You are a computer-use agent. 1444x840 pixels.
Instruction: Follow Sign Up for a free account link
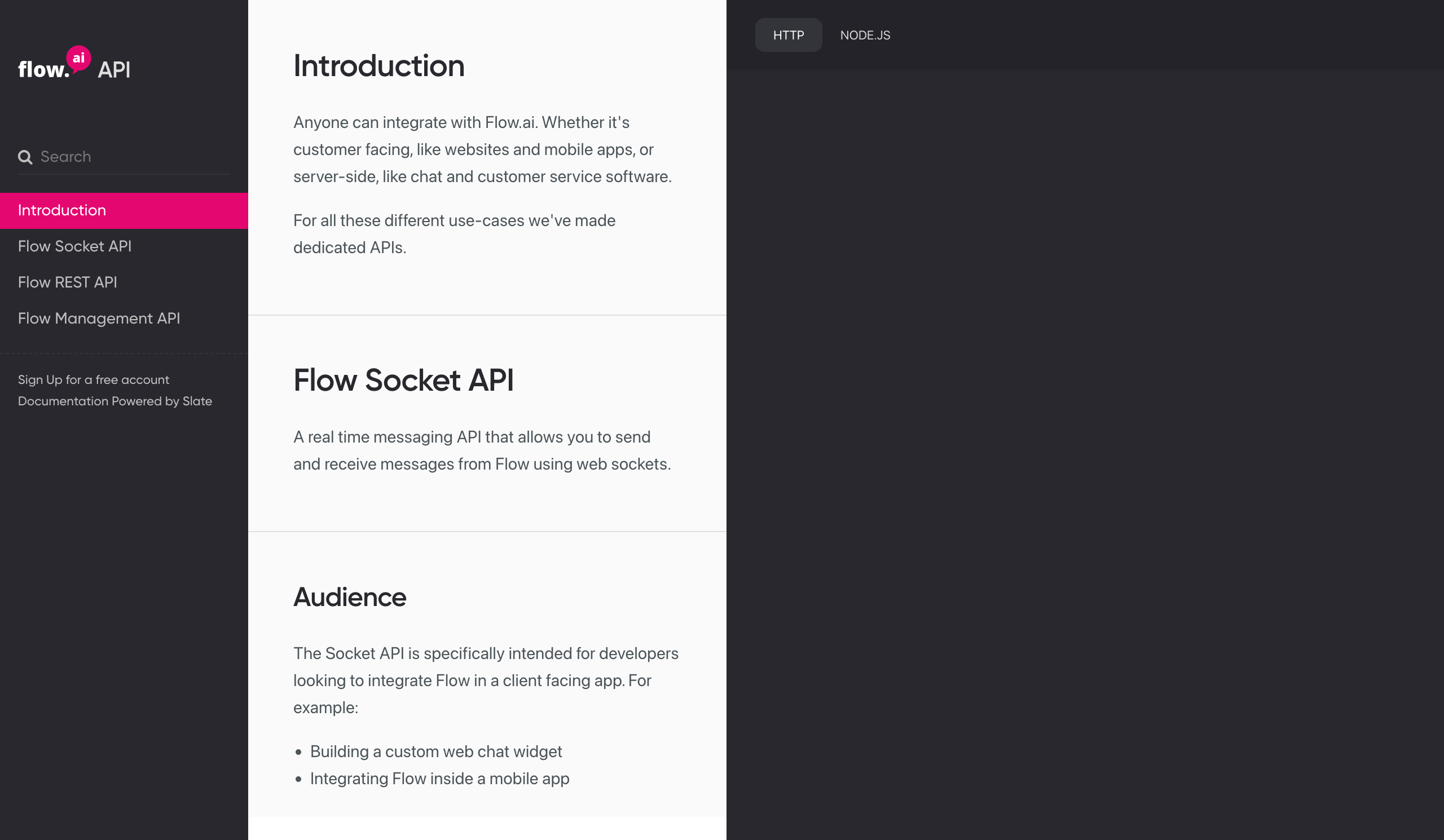point(94,380)
